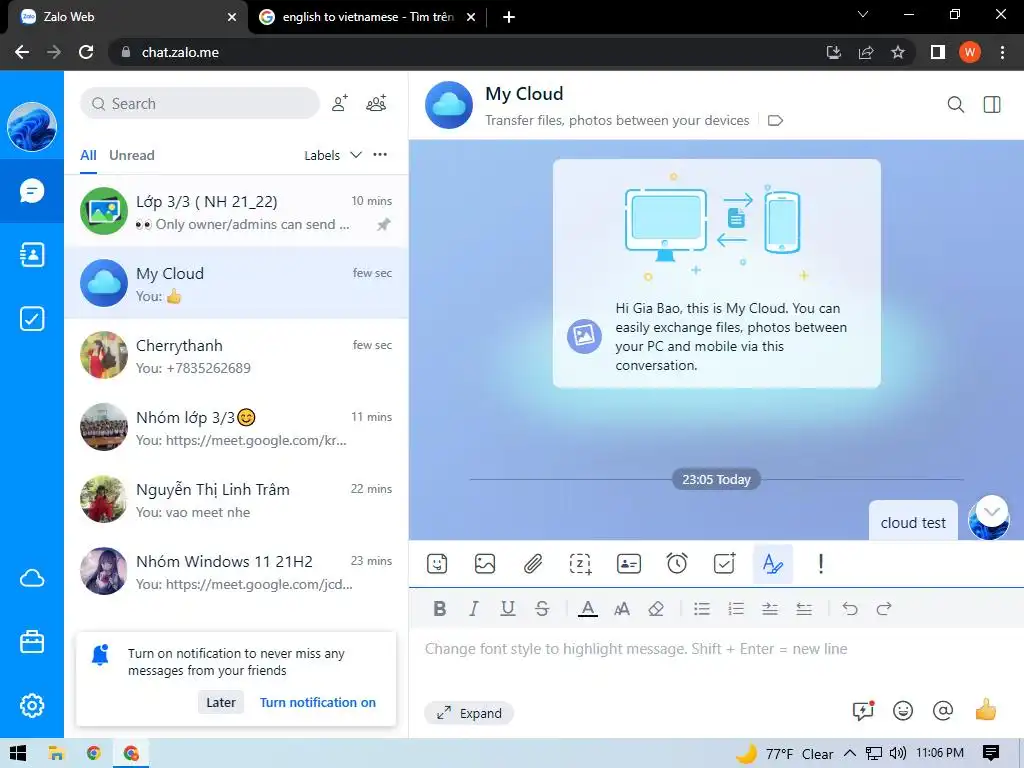
Task: Open the Windows Start menu
Action: click(18, 753)
